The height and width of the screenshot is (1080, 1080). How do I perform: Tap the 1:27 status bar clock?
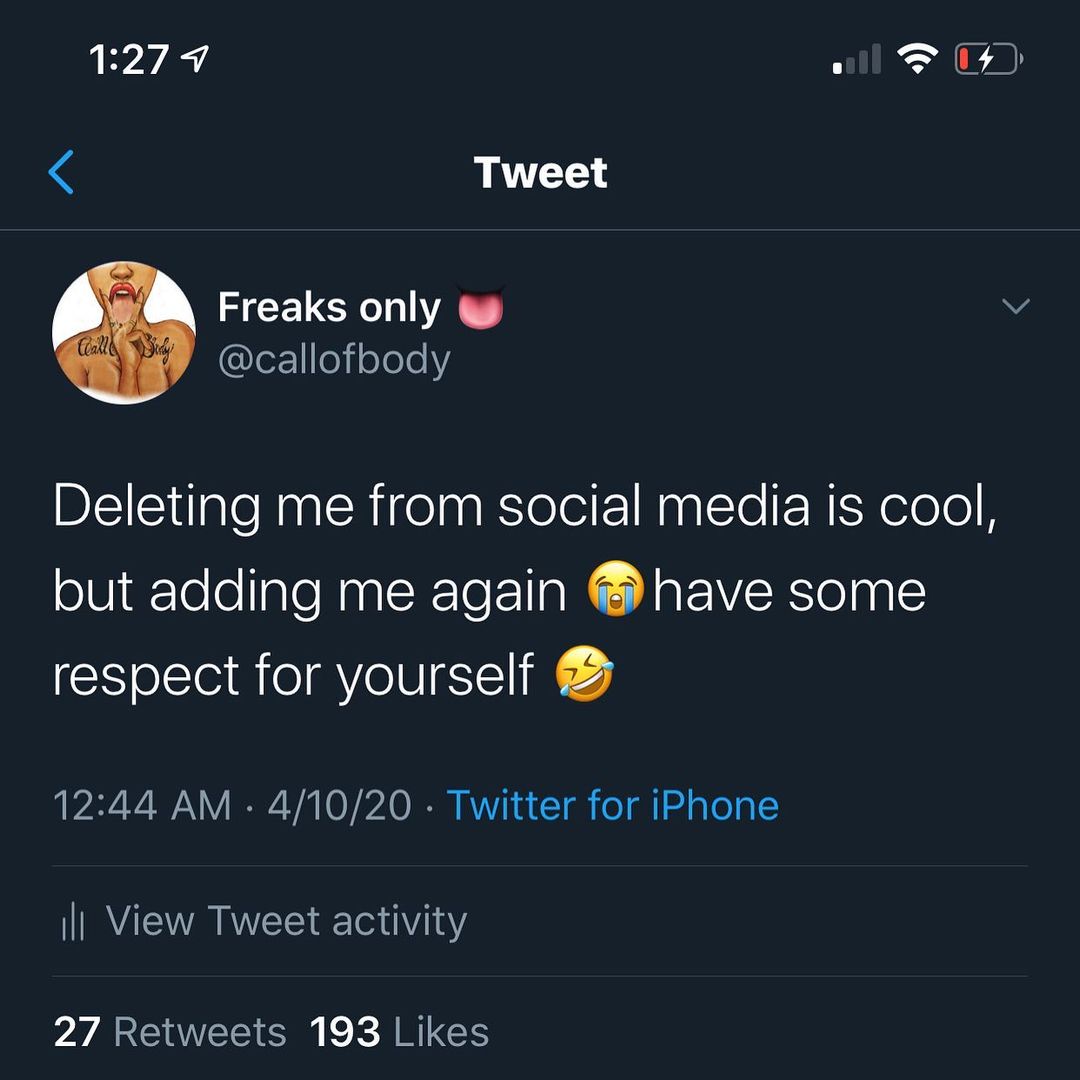point(128,61)
